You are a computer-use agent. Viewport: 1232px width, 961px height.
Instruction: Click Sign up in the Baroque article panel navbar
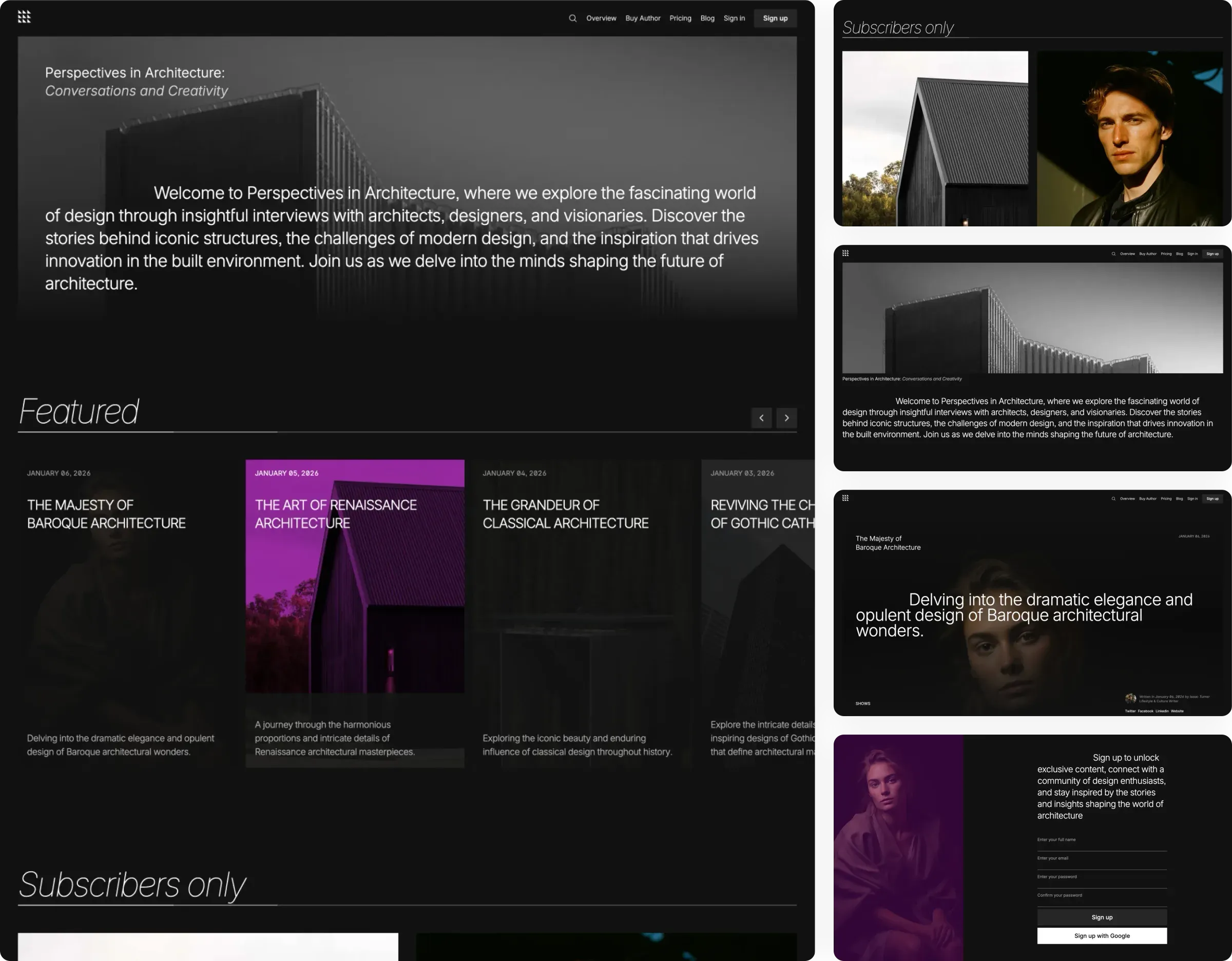[x=1212, y=498]
